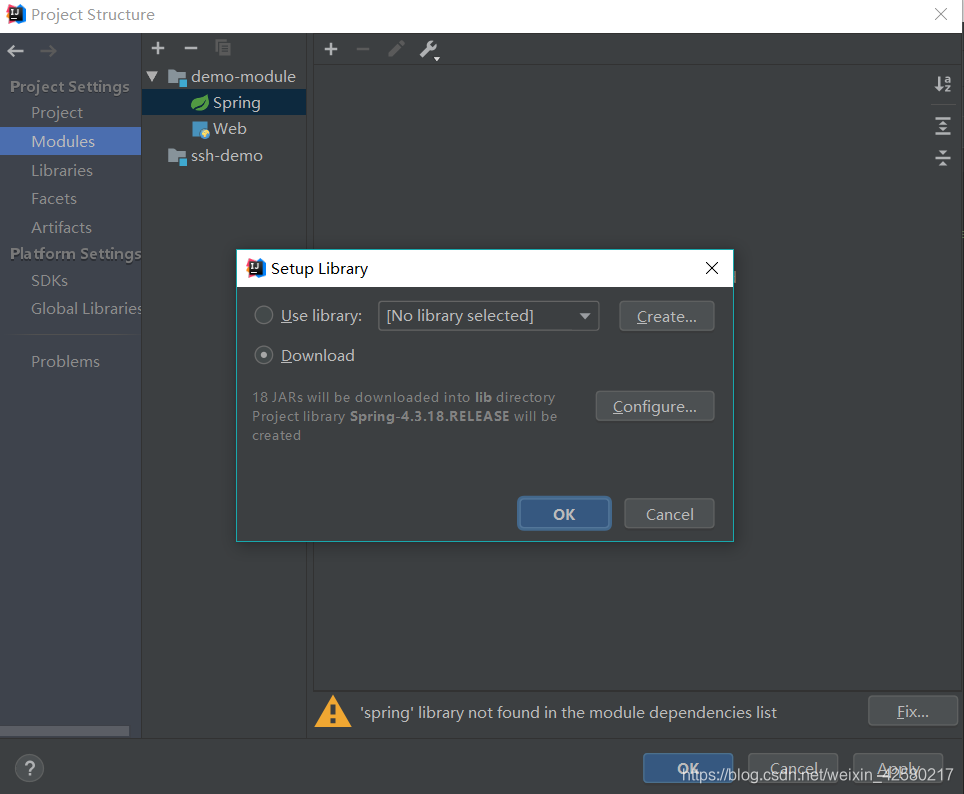The image size is (964, 794).
Task: Open the No library selected dropdown
Action: coord(489,316)
